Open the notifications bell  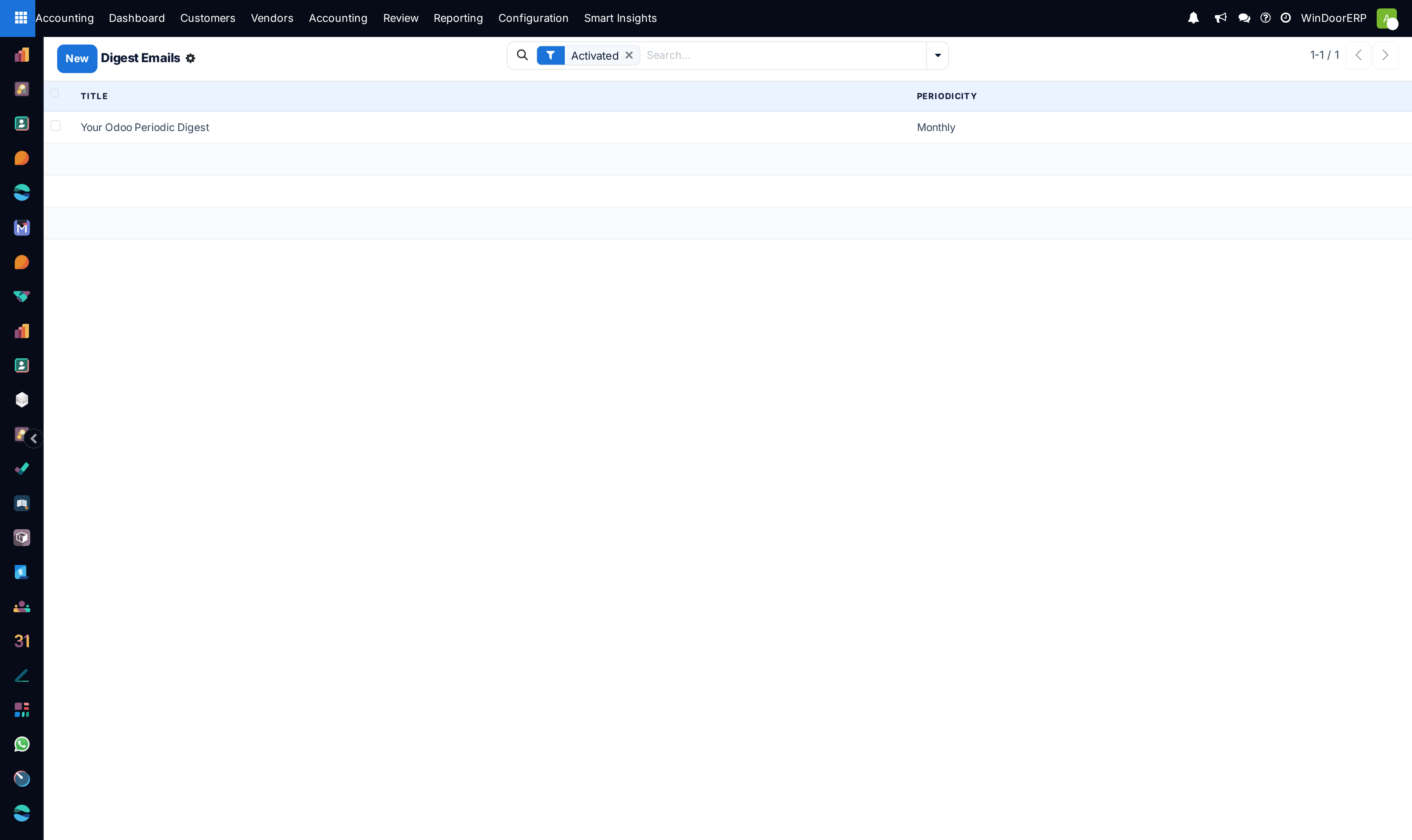pyautogui.click(x=1193, y=18)
